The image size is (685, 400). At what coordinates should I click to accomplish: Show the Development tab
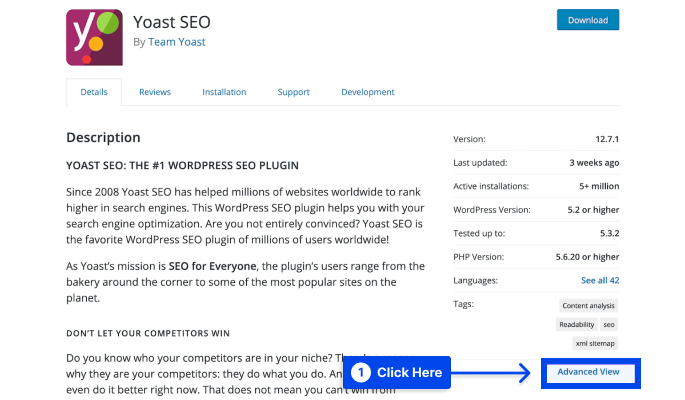click(367, 92)
